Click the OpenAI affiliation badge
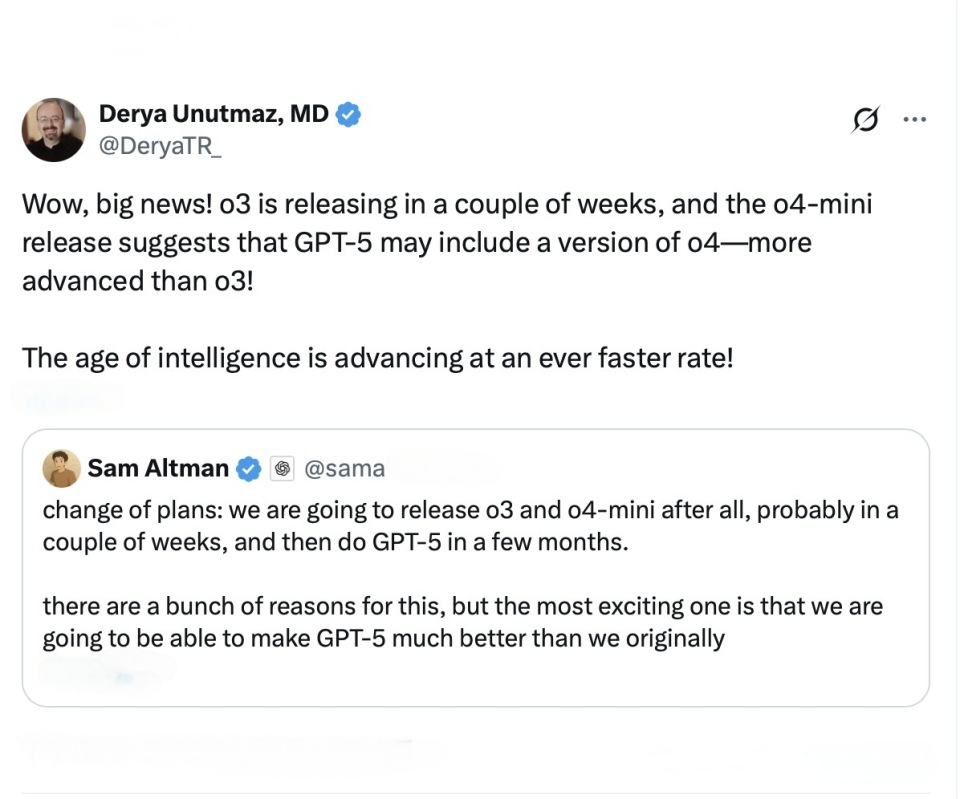The height and width of the screenshot is (799, 960). click(x=282, y=468)
